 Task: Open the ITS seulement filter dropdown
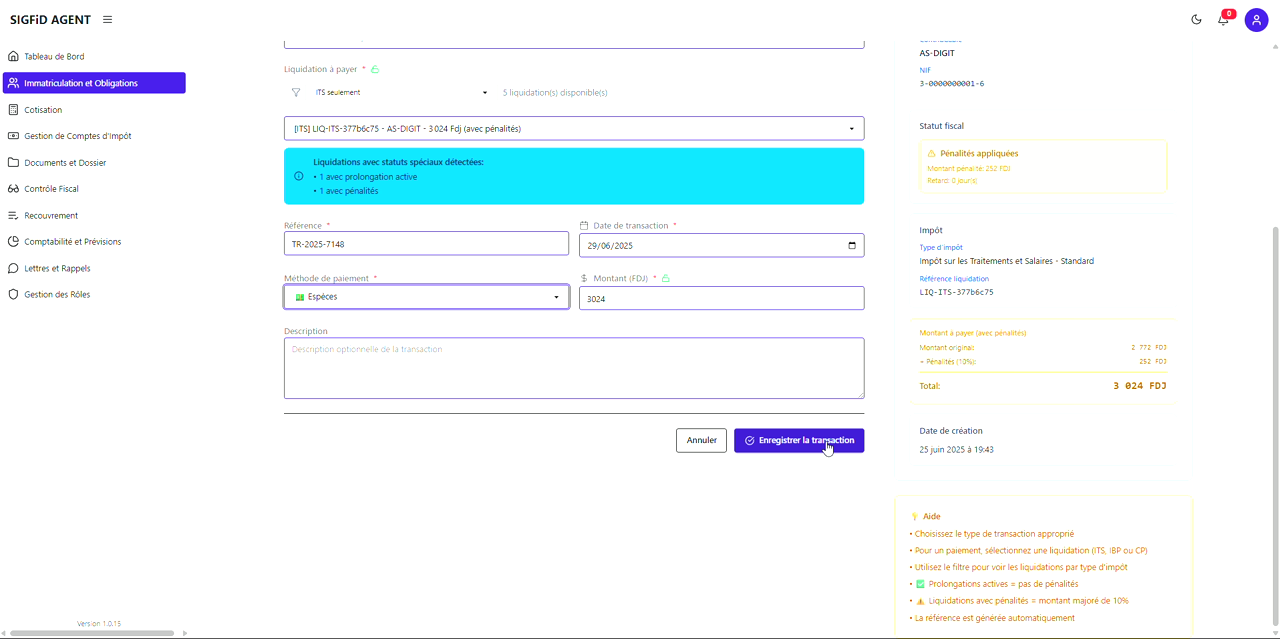click(x=400, y=93)
